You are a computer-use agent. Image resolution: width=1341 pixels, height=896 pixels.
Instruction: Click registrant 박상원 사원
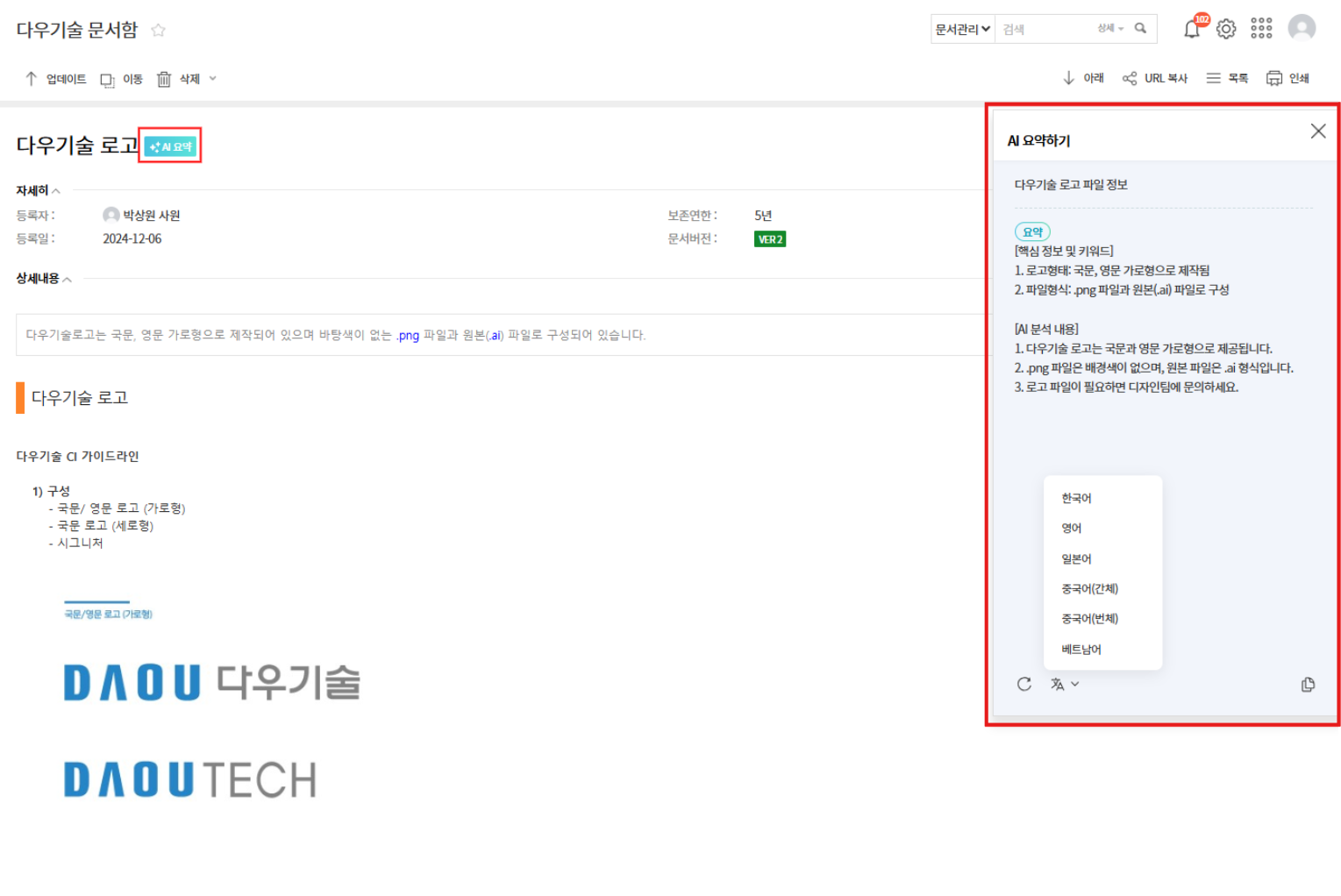click(x=141, y=215)
